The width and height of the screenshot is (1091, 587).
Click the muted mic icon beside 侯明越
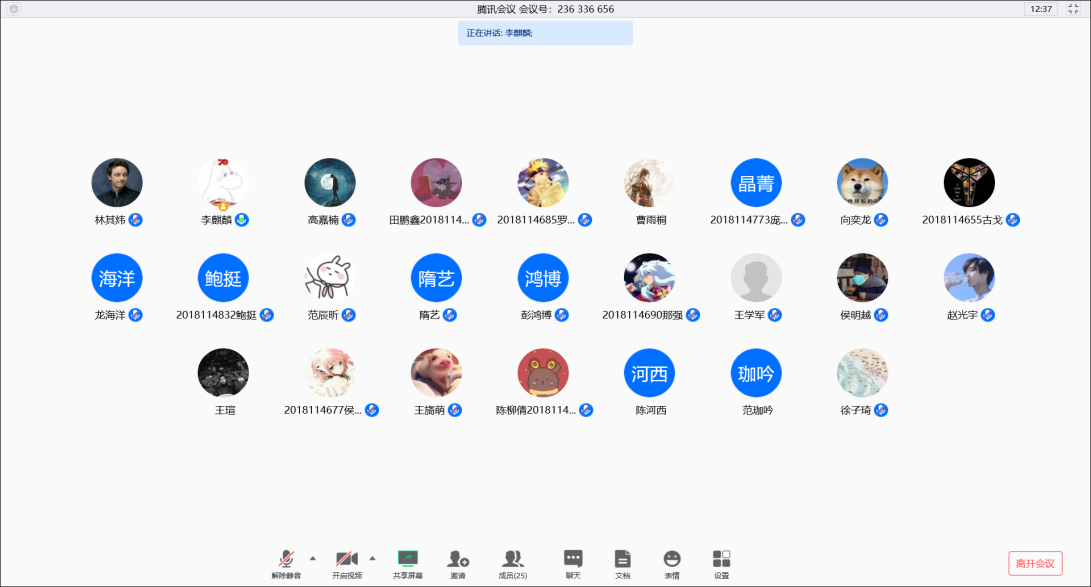[881, 315]
